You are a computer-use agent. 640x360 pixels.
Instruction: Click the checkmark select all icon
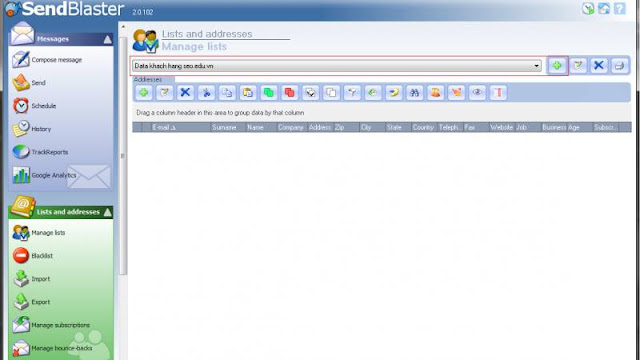310,93
